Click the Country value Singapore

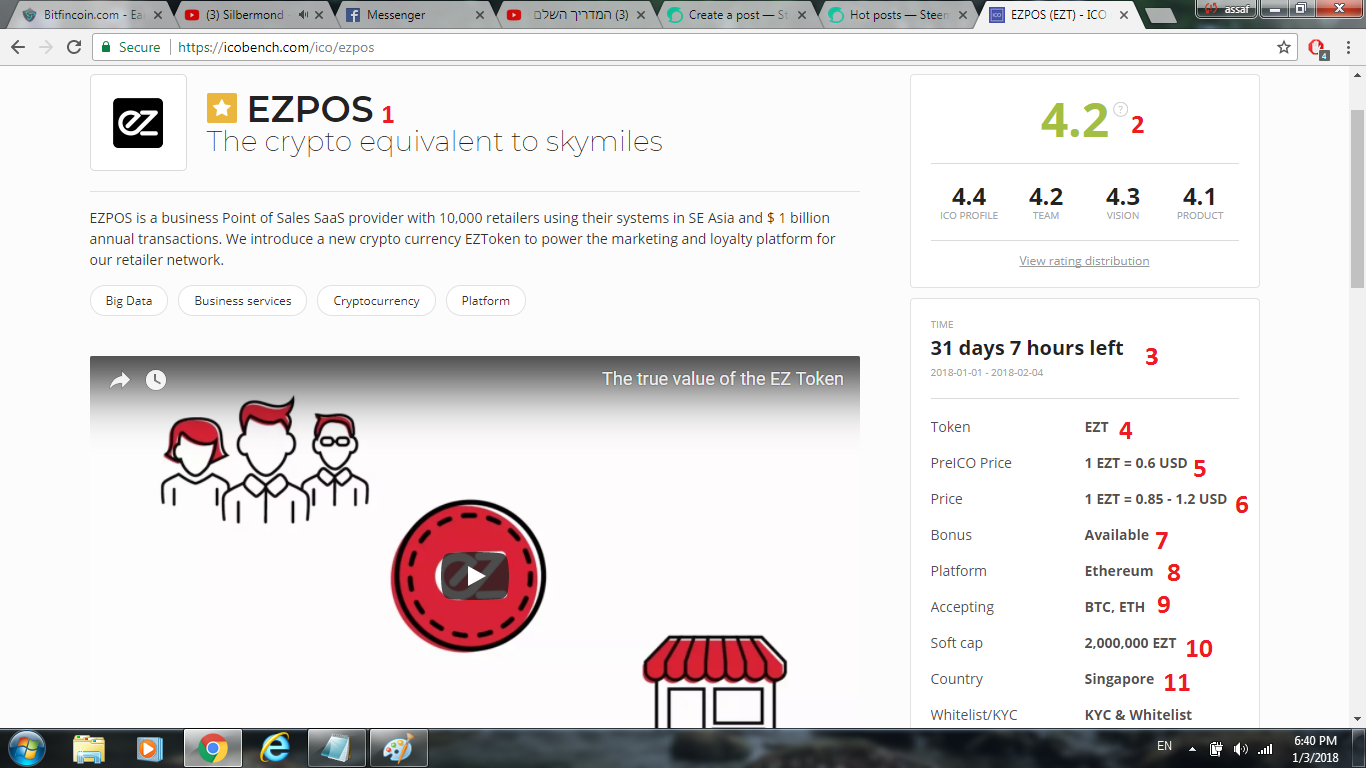pyautogui.click(x=1119, y=679)
